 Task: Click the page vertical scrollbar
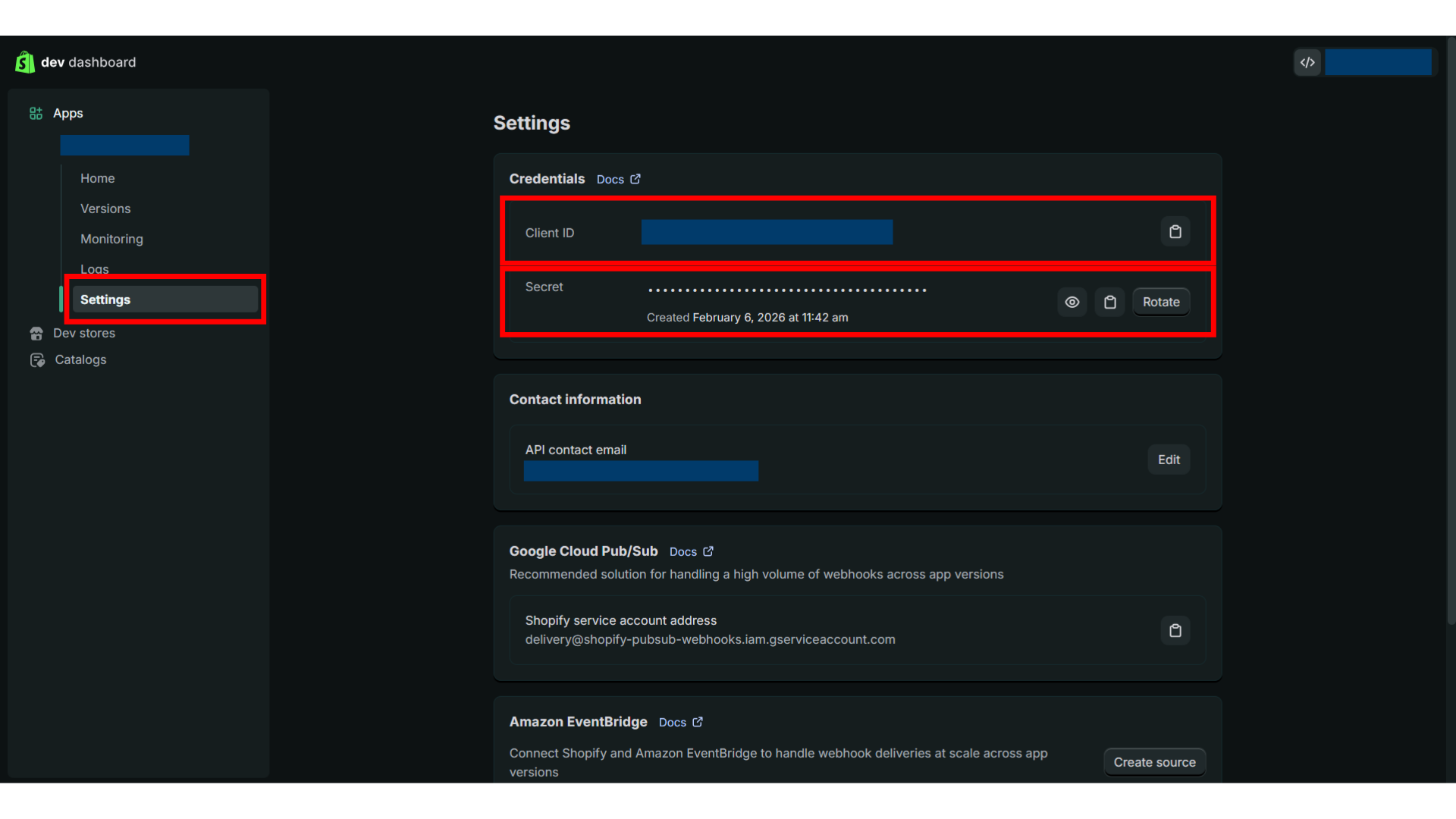tap(1451, 330)
